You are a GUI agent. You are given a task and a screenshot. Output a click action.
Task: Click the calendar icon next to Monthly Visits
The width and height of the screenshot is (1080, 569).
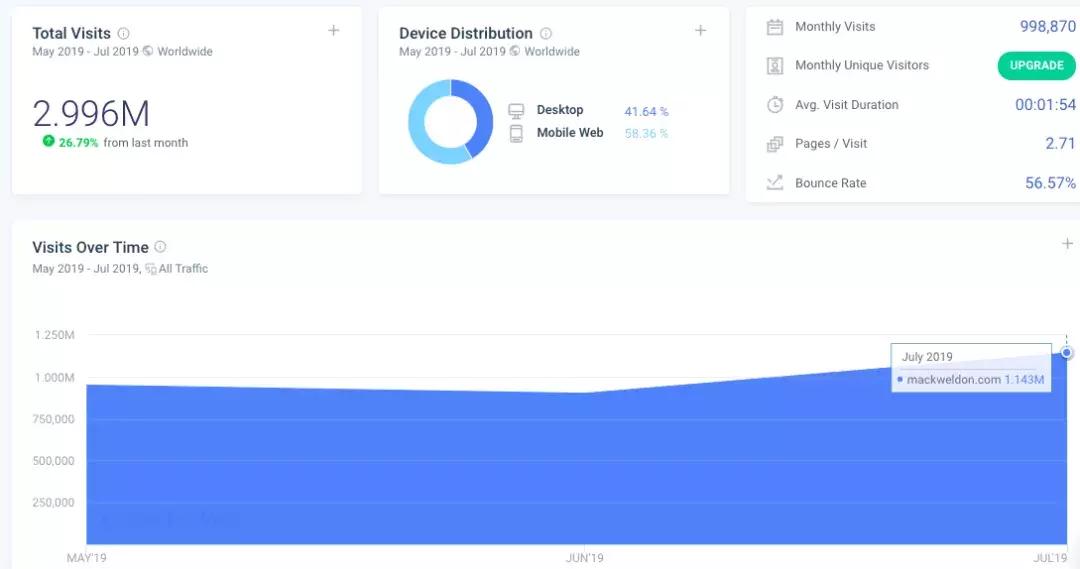775,27
